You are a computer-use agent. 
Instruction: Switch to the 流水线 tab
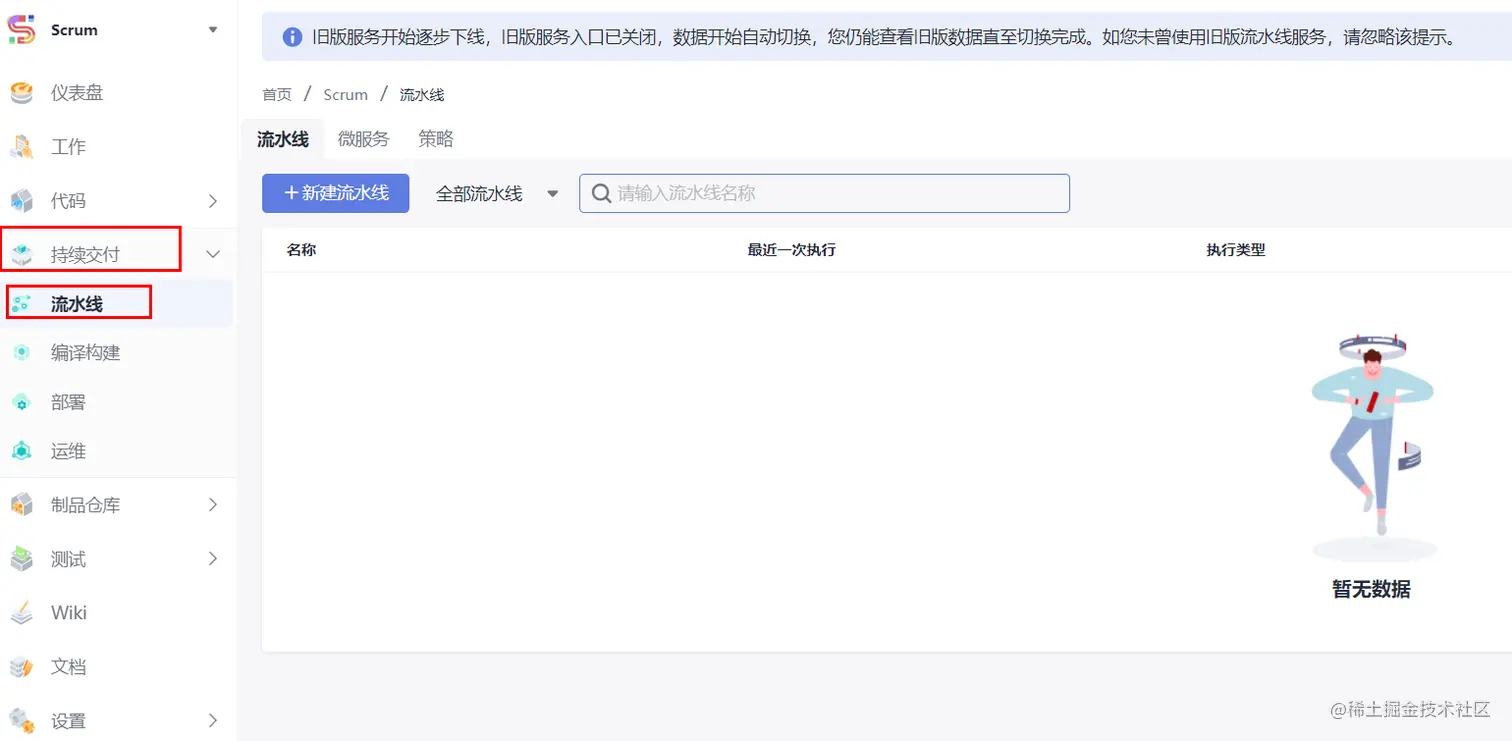[283, 139]
